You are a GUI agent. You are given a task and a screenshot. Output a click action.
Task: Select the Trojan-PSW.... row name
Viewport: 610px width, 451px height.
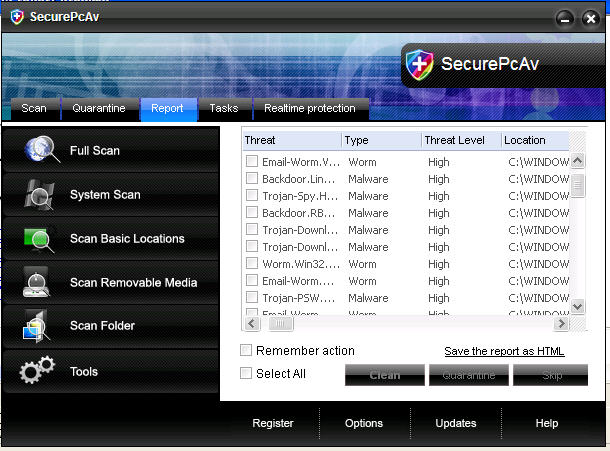coord(298,298)
